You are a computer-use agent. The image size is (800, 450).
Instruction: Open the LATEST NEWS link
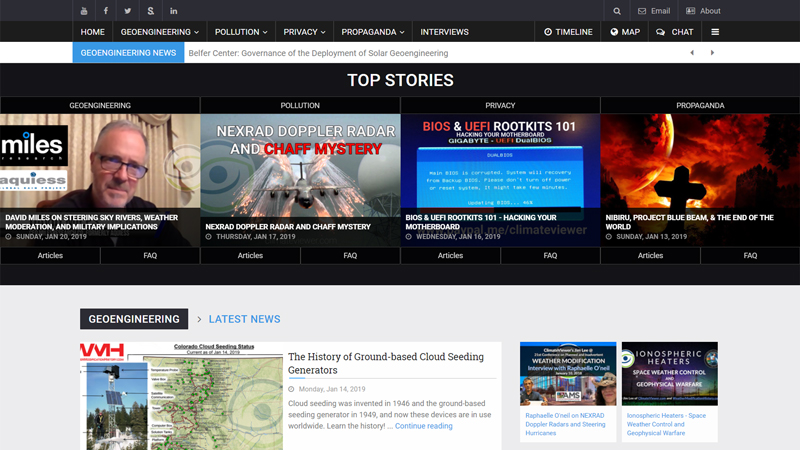(x=244, y=319)
